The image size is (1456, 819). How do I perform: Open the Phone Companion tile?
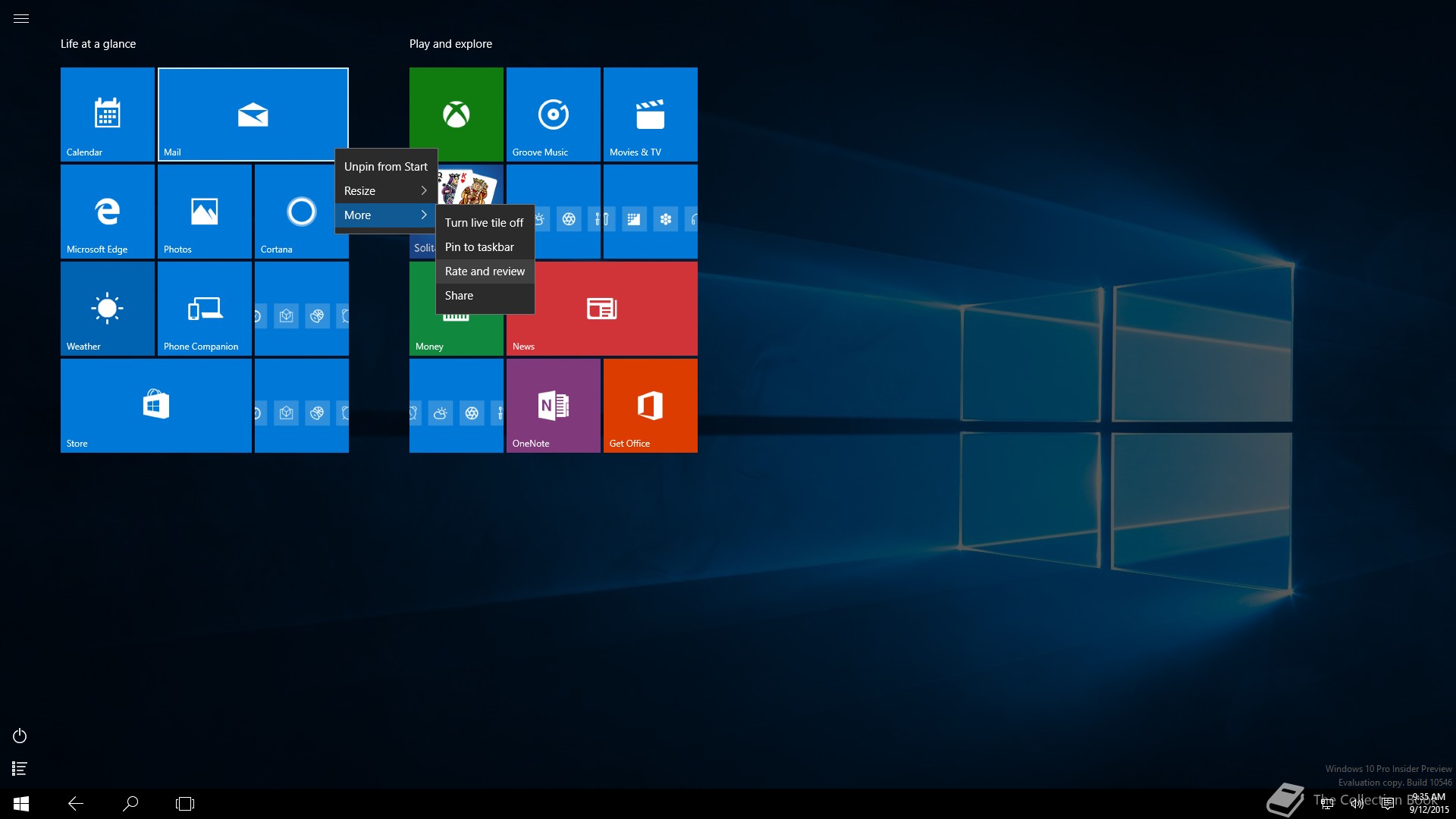coord(205,309)
